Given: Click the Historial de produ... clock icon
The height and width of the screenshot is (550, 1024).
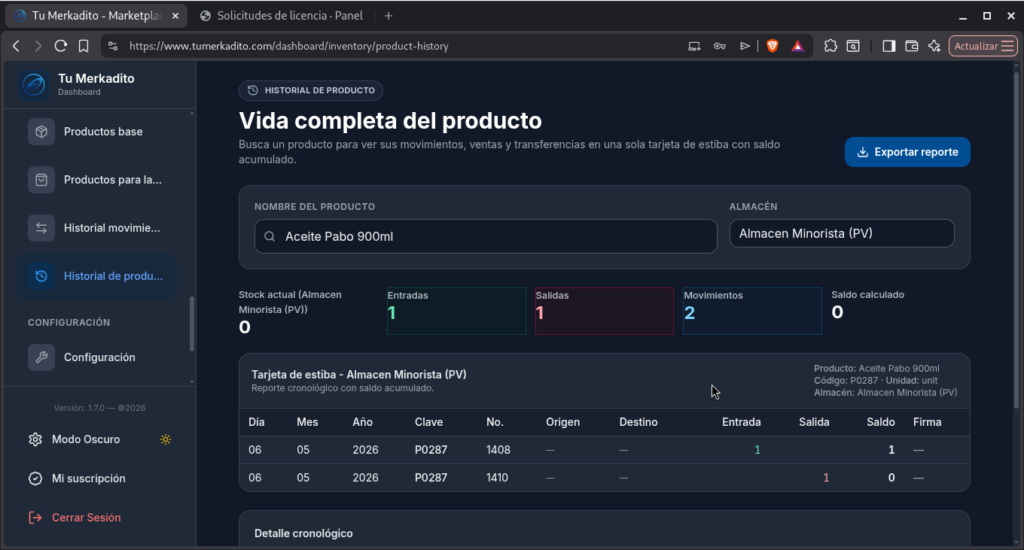Looking at the screenshot, I should pyautogui.click(x=41, y=276).
